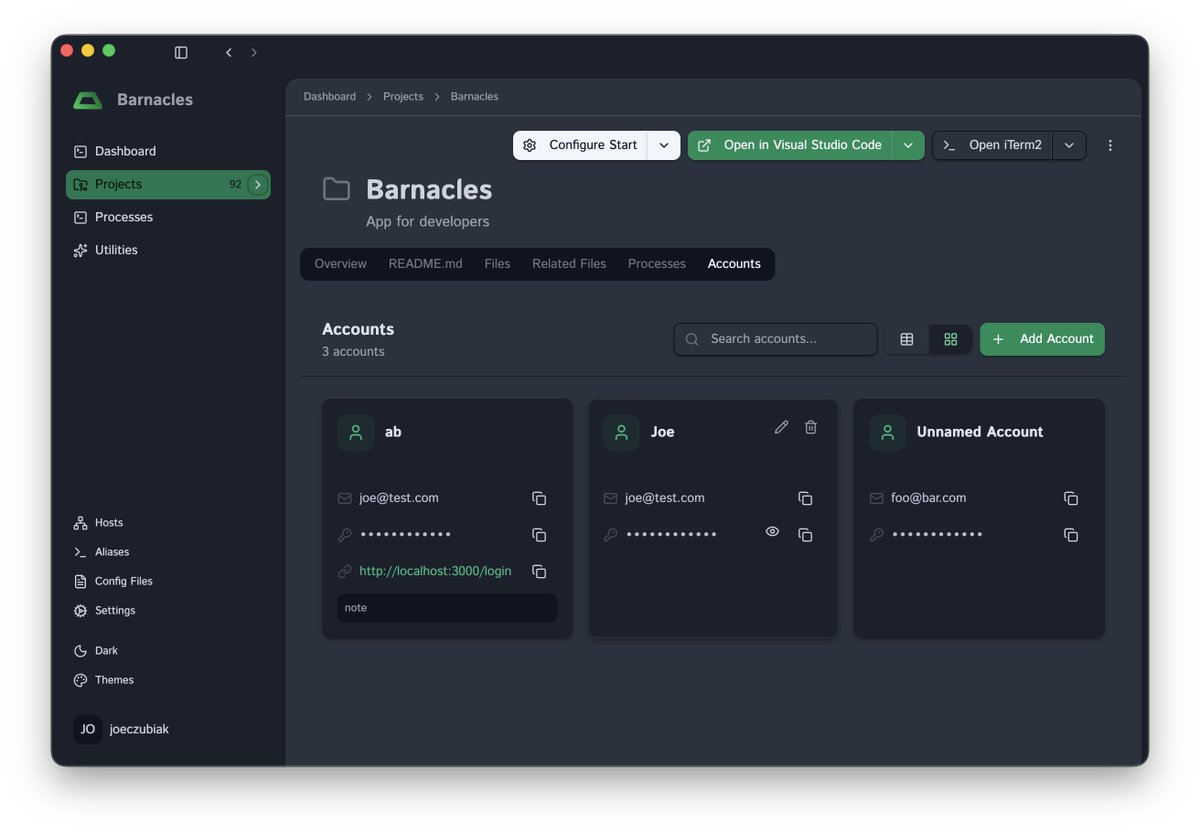The height and width of the screenshot is (834, 1200).
Task: Switch to the Processes tab
Action: 657,264
